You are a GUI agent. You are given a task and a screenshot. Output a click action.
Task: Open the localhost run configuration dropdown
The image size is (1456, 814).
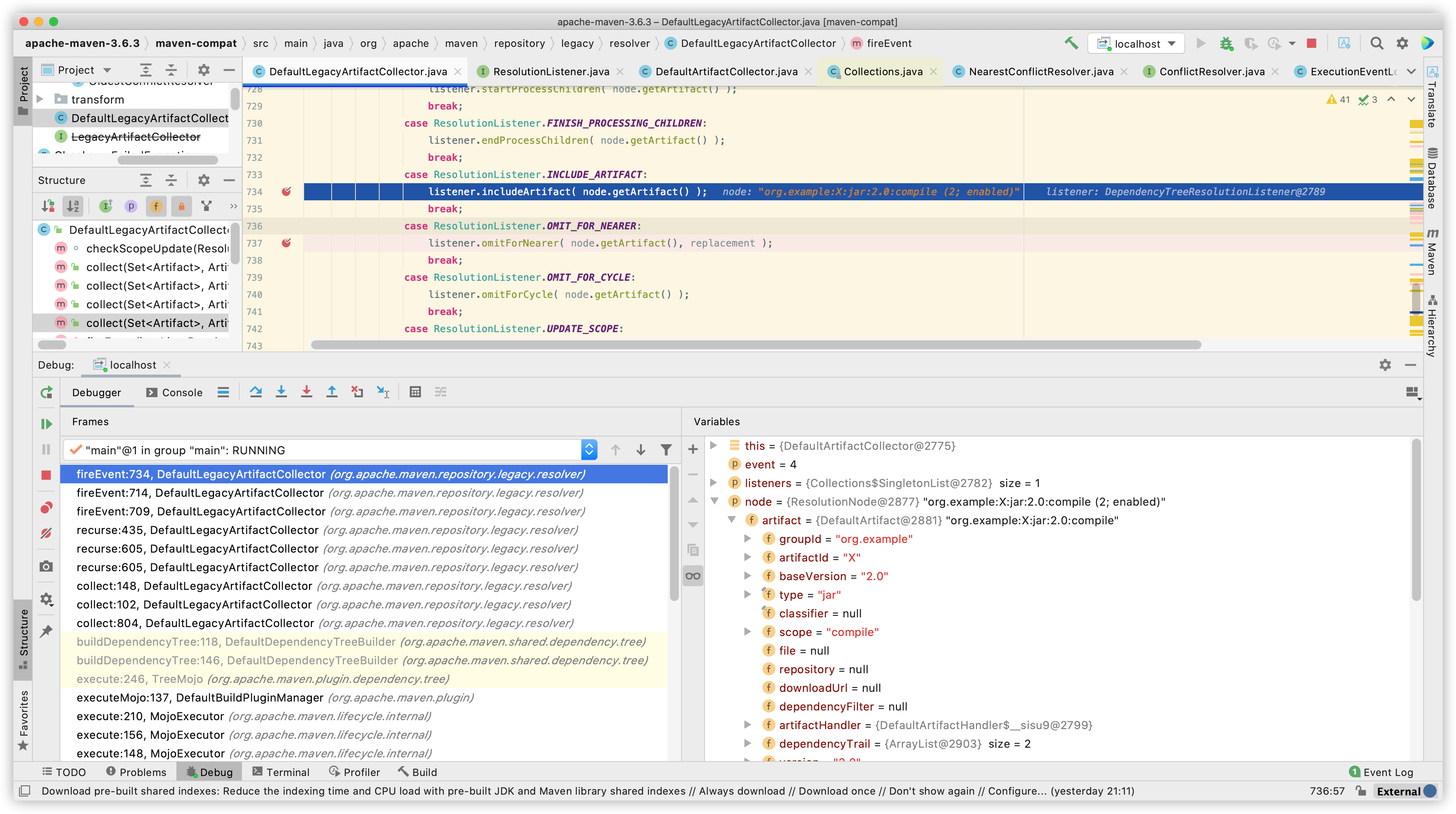pyautogui.click(x=1136, y=44)
